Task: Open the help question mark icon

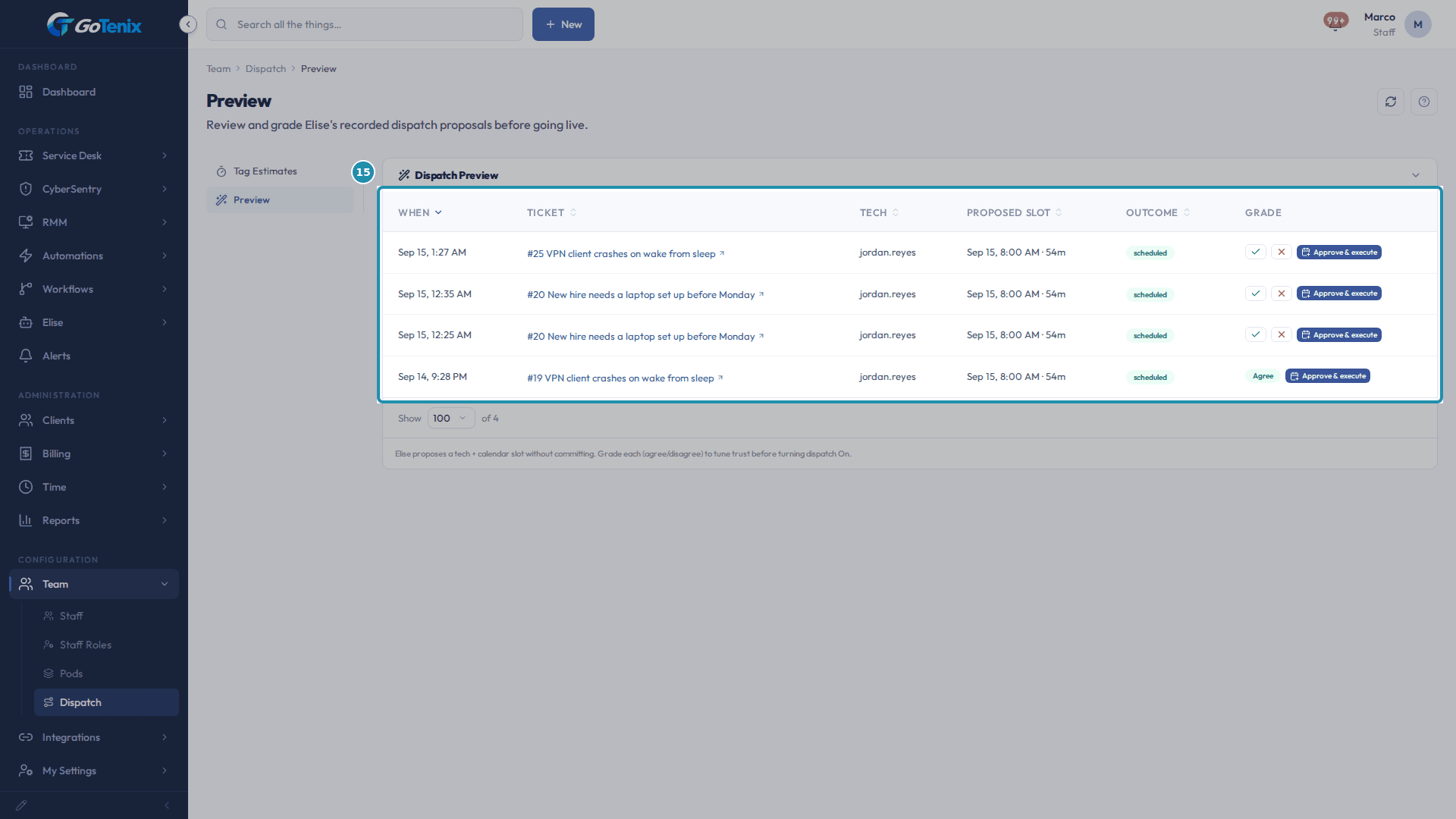Action: 1424,102
